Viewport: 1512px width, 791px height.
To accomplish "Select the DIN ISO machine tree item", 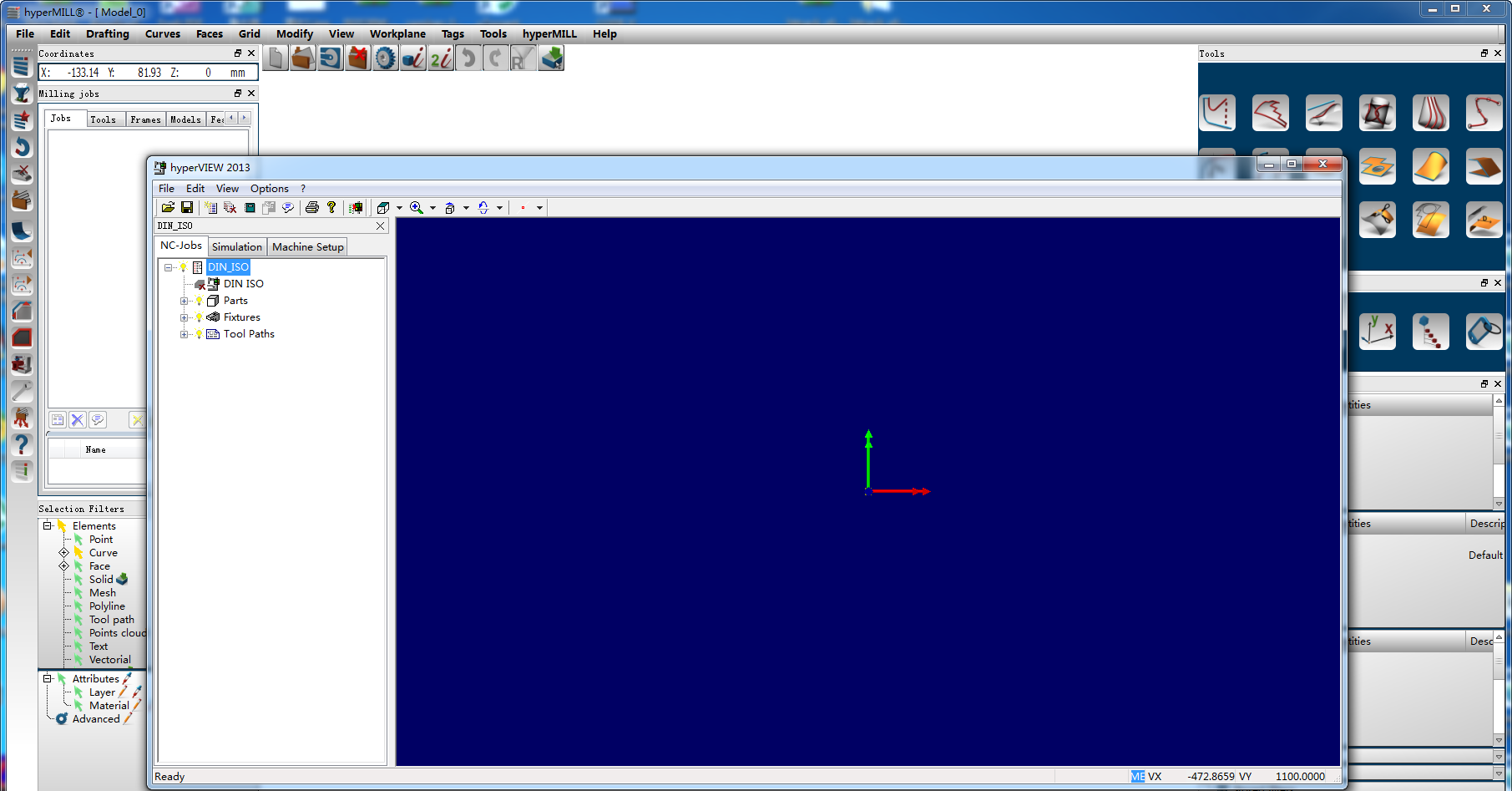I will click(x=243, y=284).
